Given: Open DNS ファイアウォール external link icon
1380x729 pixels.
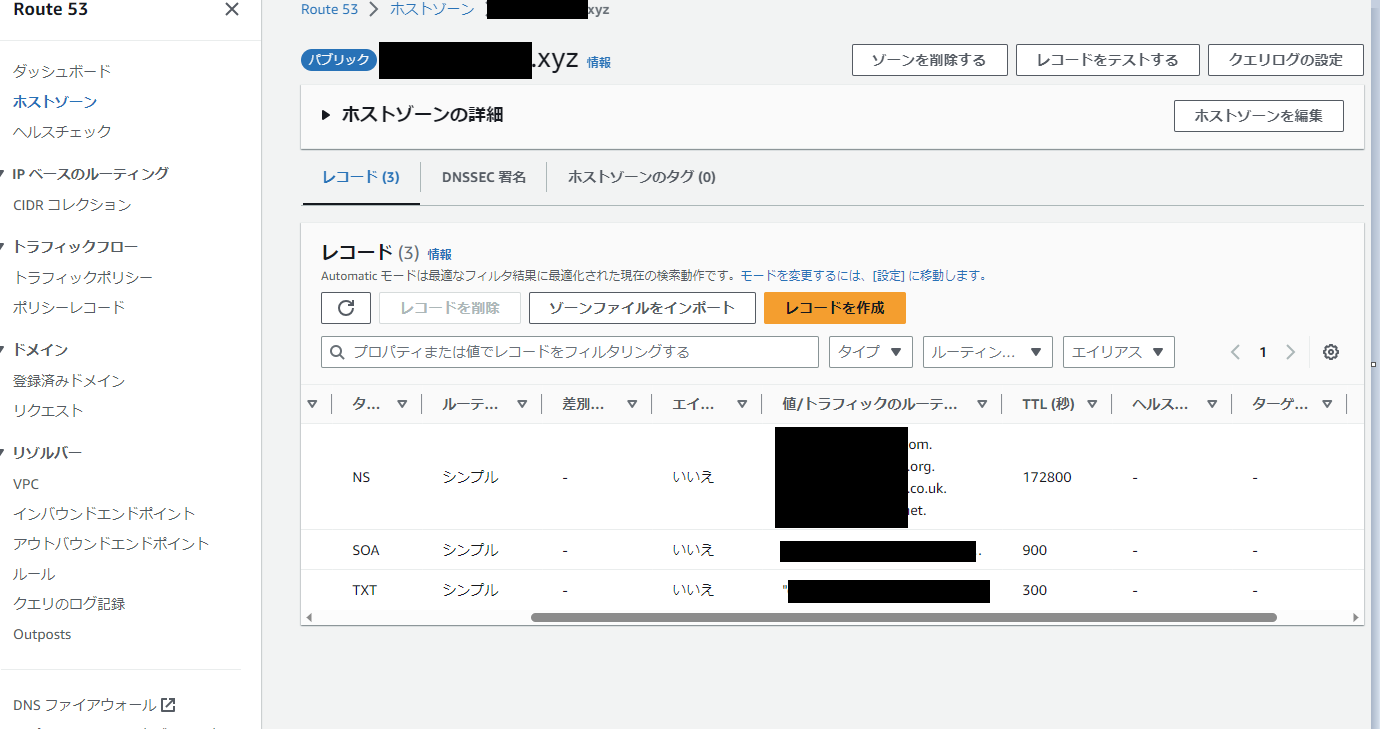Looking at the screenshot, I should [168, 705].
